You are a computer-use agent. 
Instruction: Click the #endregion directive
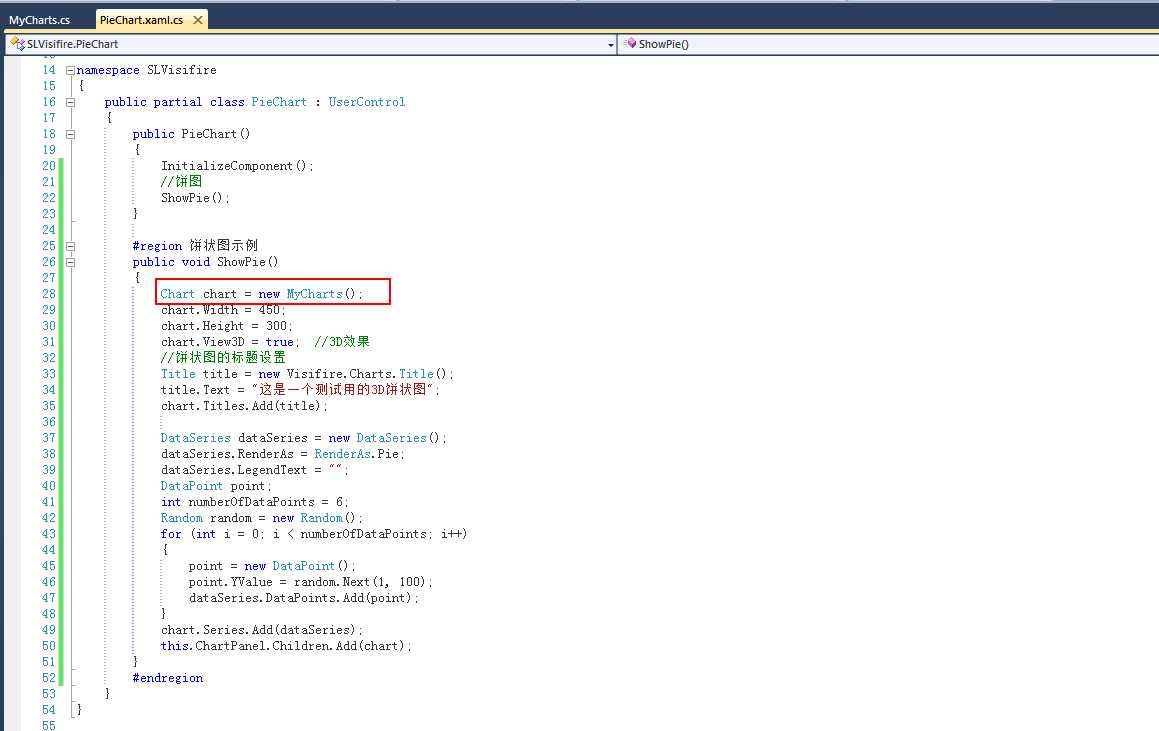pos(168,679)
